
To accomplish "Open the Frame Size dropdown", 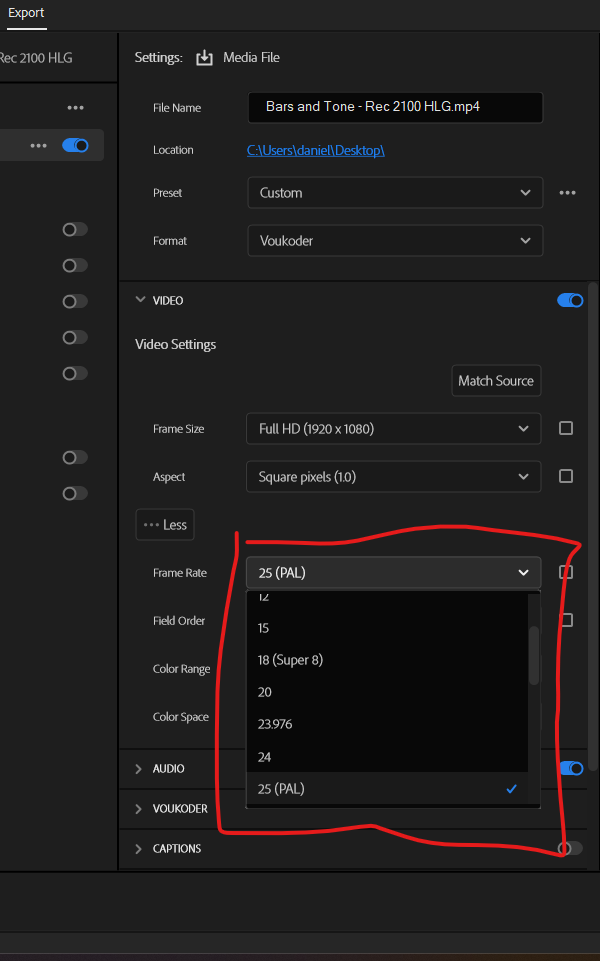I will click(x=393, y=428).
